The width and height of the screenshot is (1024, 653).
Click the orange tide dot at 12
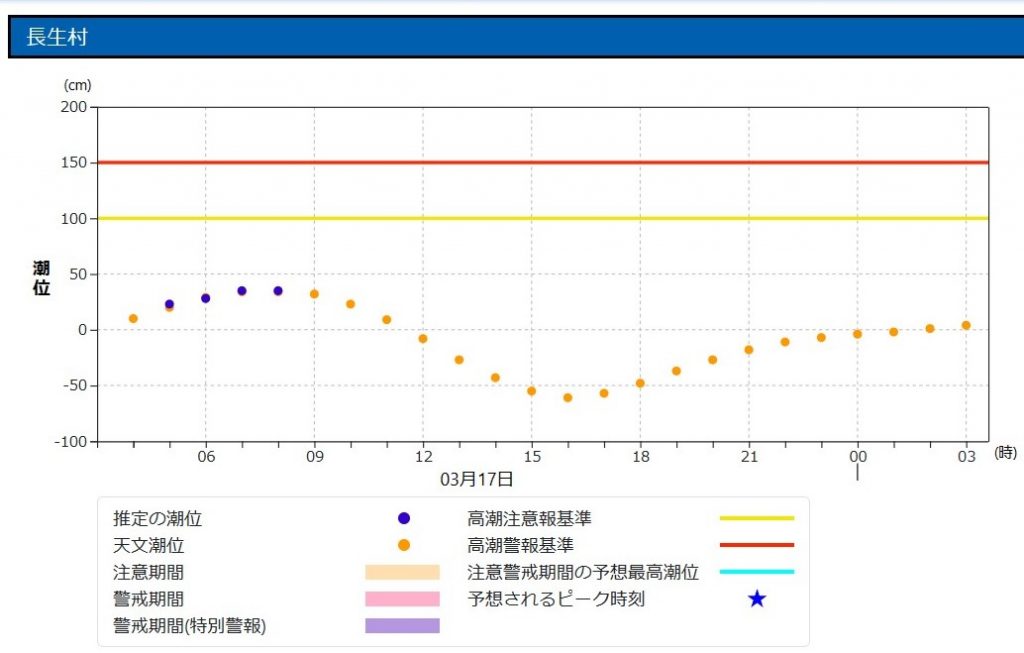423,339
